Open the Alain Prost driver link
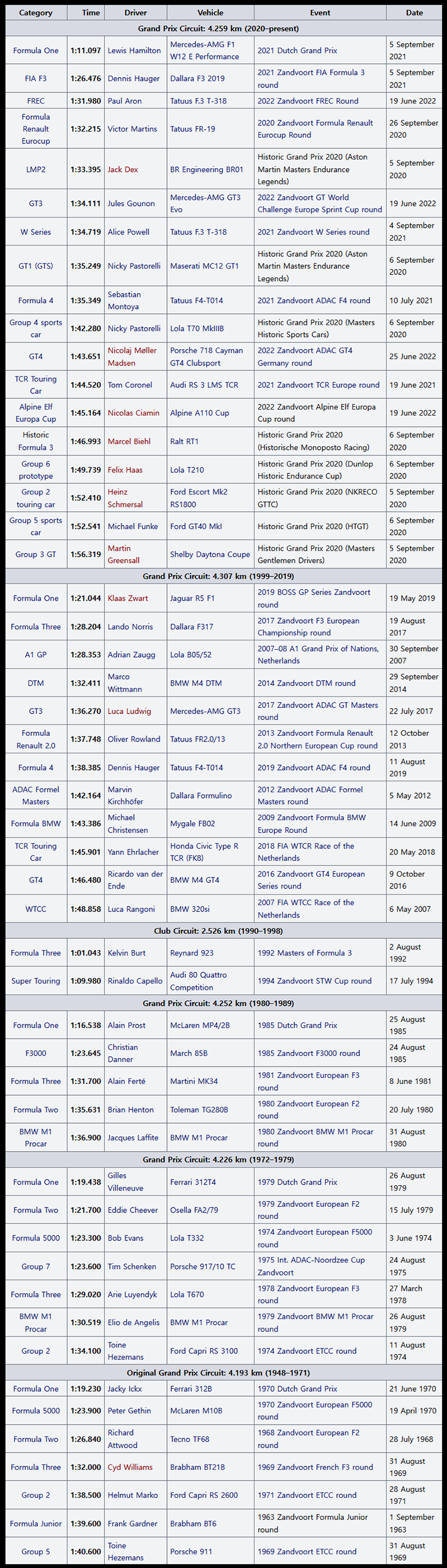 point(127,1026)
